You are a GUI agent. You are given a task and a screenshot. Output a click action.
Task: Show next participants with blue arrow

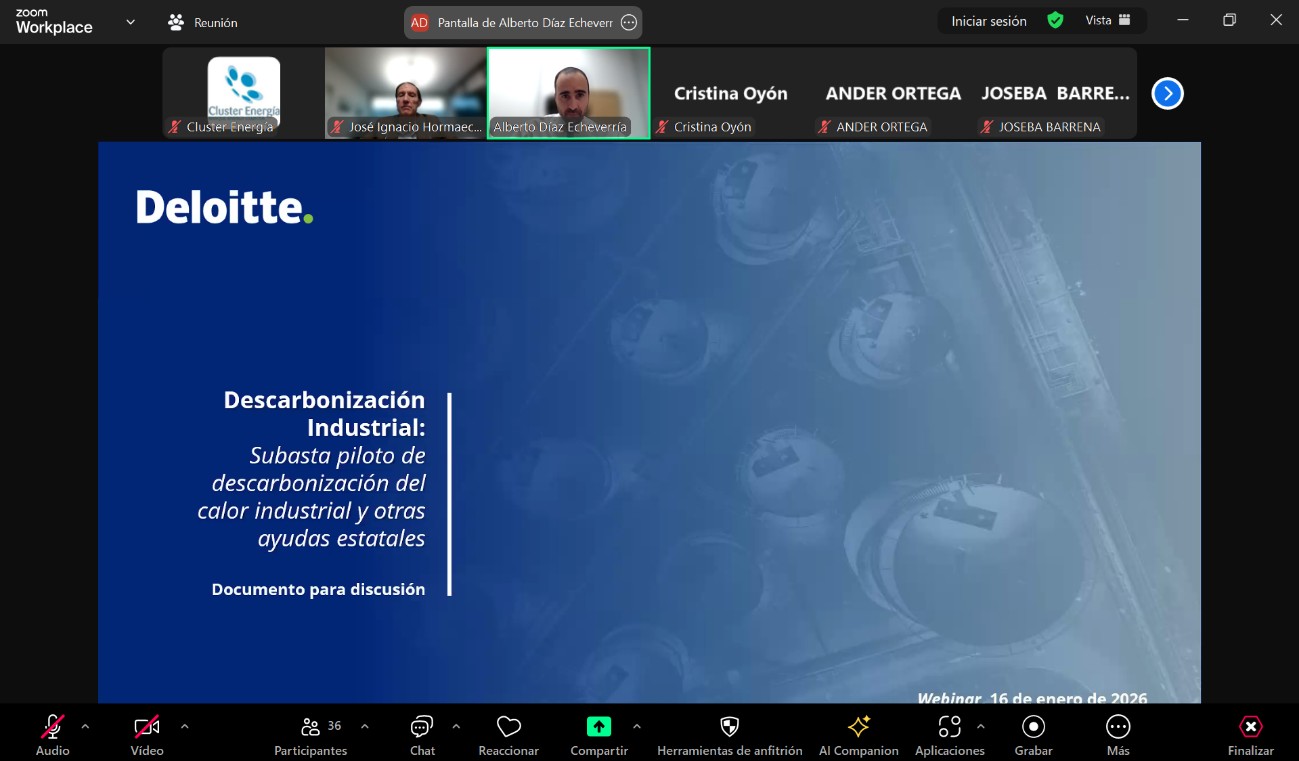[1167, 93]
